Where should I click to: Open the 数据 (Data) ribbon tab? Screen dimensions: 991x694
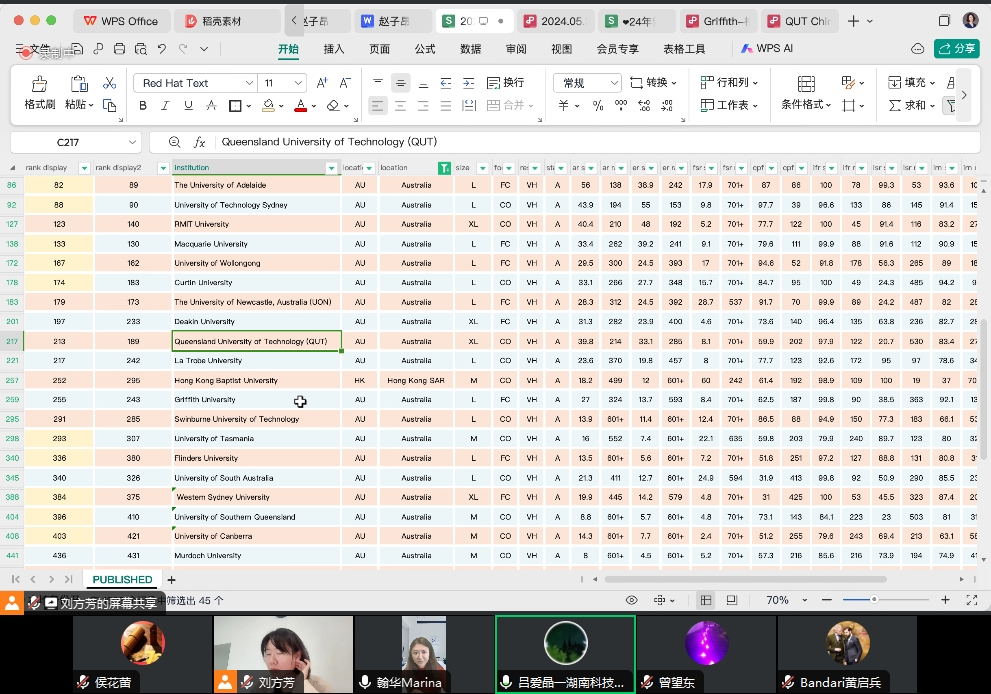470,49
